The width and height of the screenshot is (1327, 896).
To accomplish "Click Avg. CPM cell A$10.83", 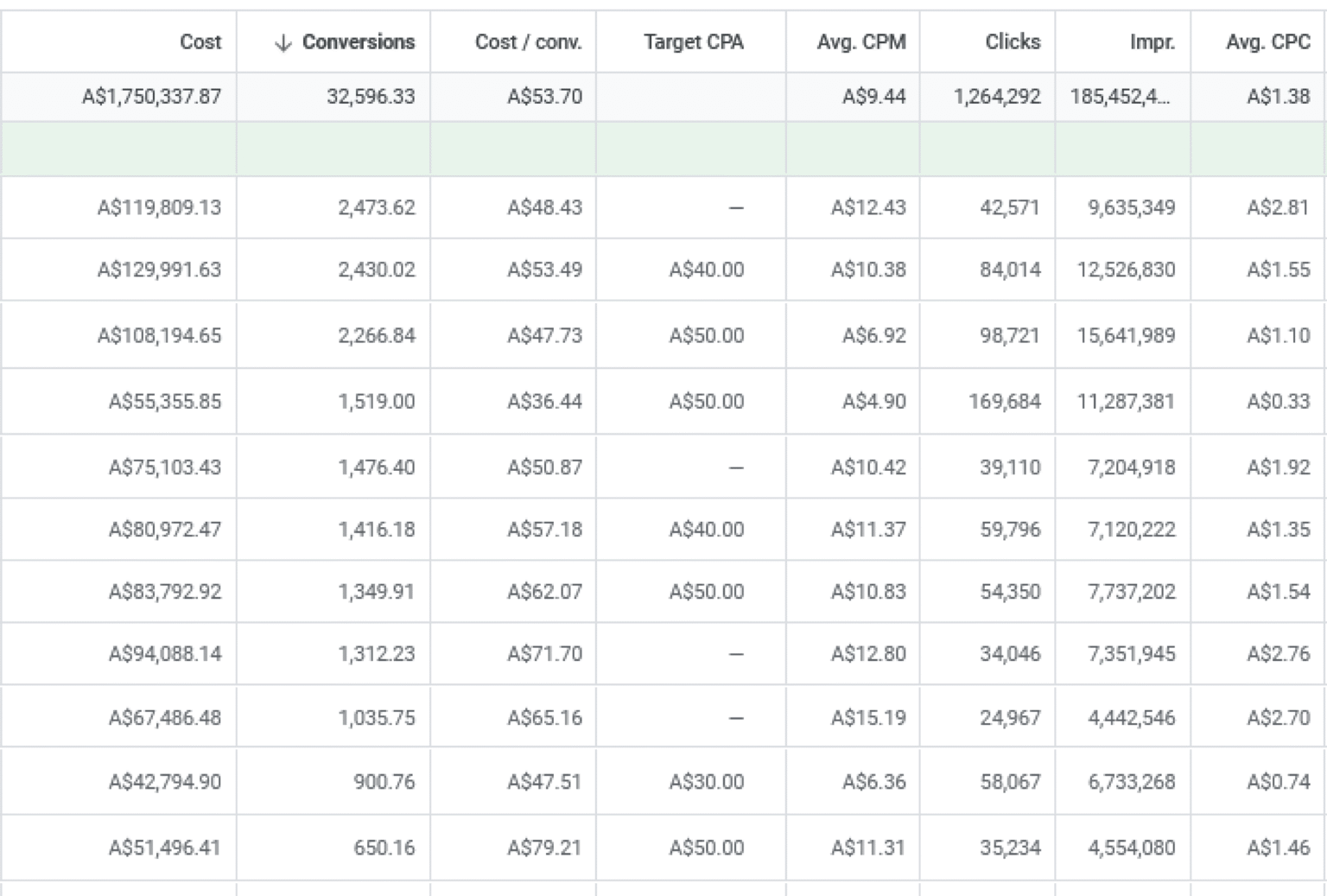I will 868,592.
